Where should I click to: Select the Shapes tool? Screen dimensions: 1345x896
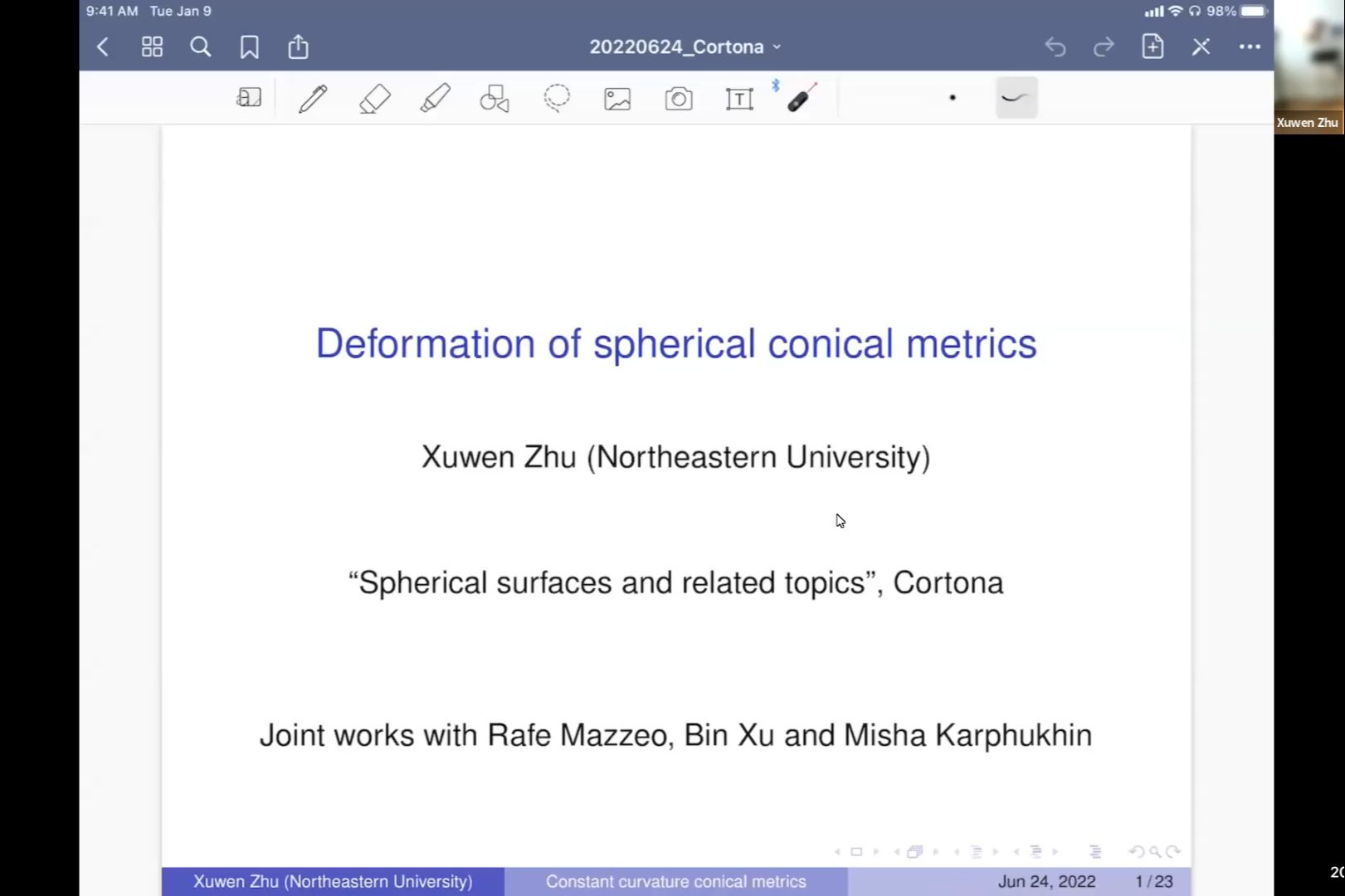[x=495, y=99]
